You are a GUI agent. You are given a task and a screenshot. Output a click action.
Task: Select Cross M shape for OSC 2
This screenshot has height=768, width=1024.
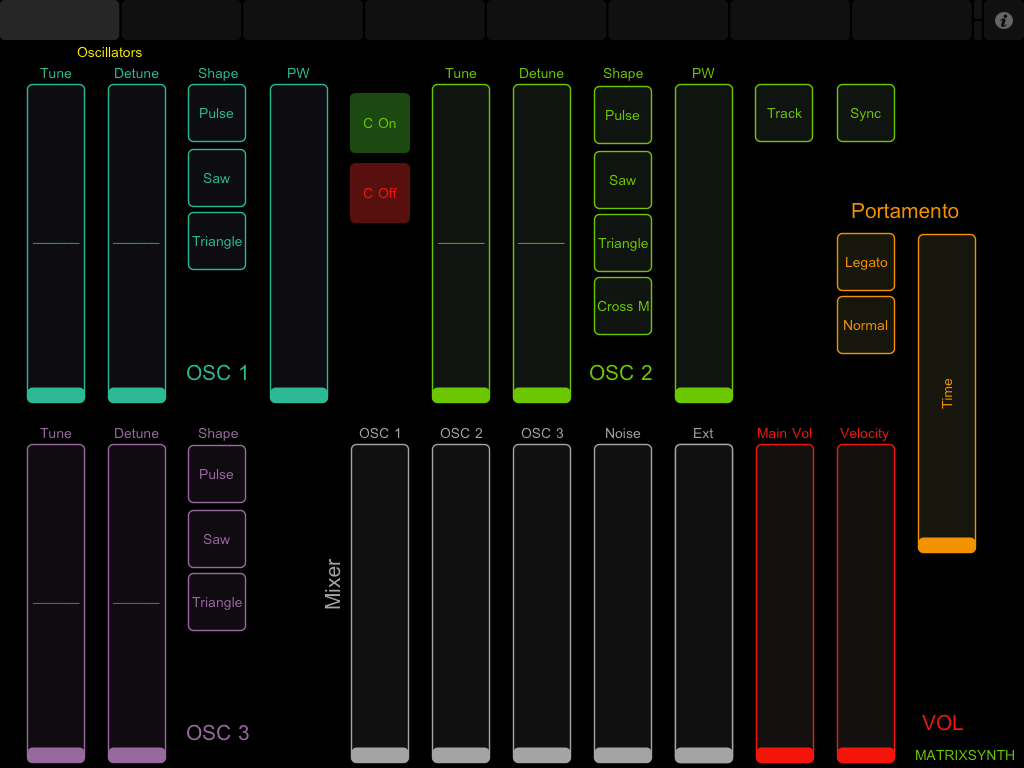pyautogui.click(x=623, y=306)
